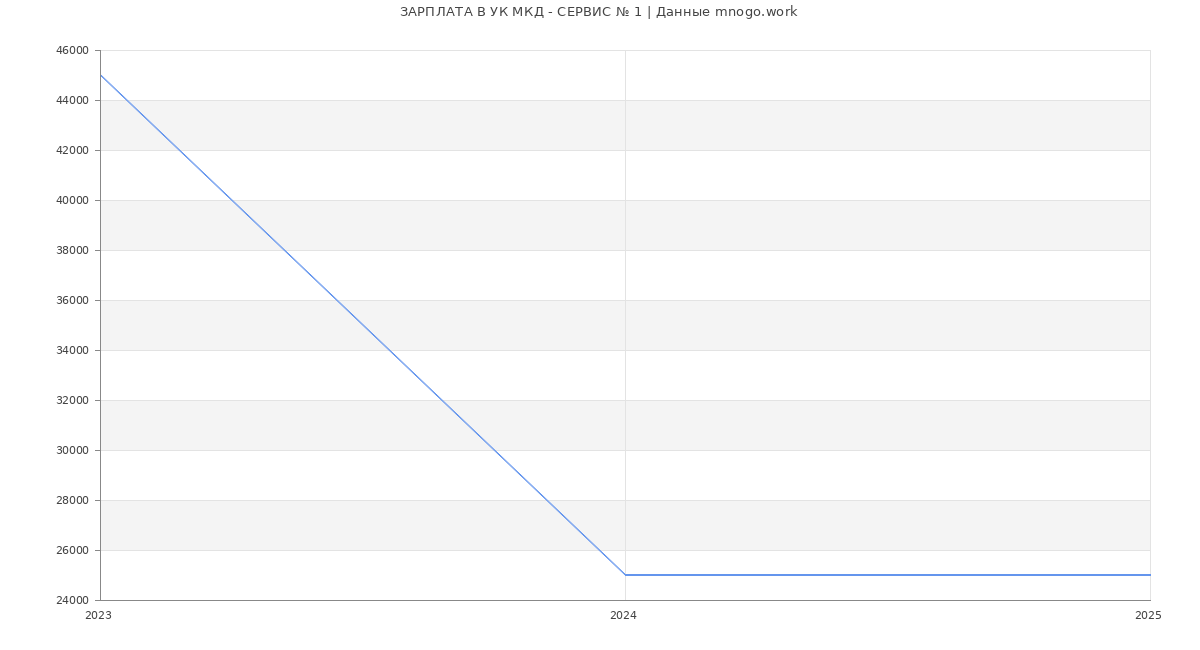Click the 36000 y-axis label
This screenshot has height=650, width=1200.
pyautogui.click(x=74, y=301)
